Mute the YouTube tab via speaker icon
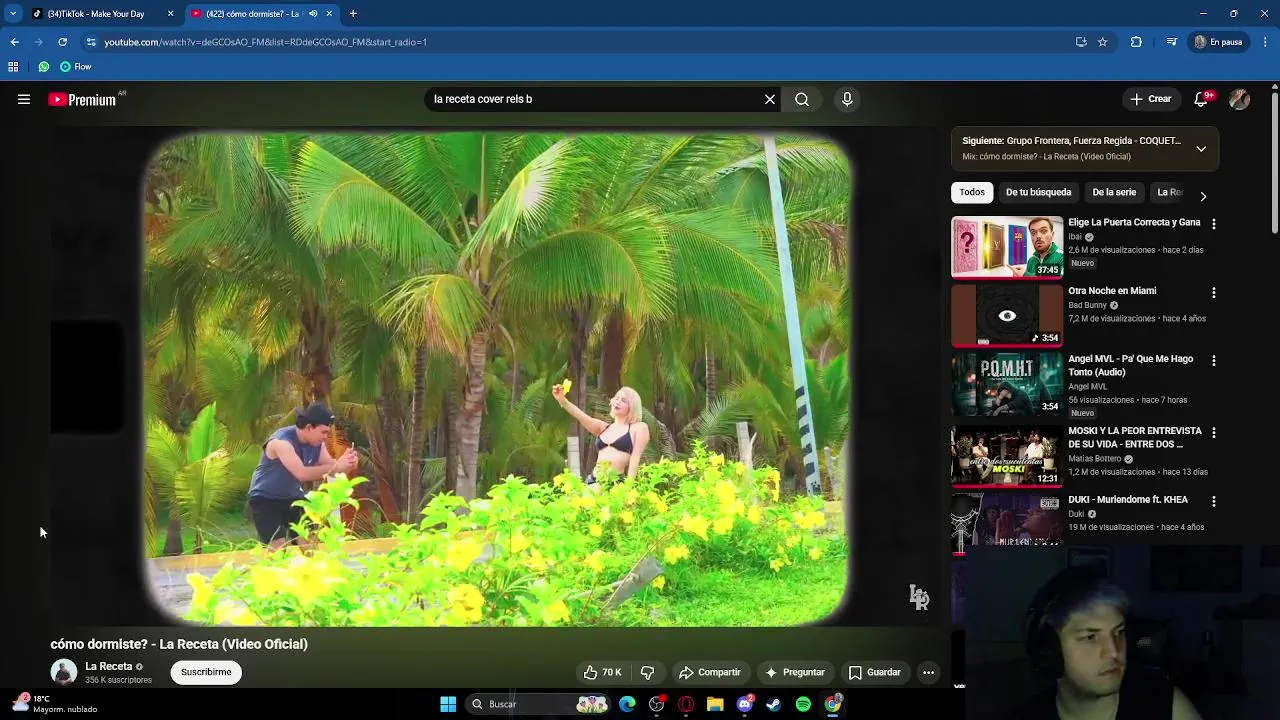 (x=313, y=14)
